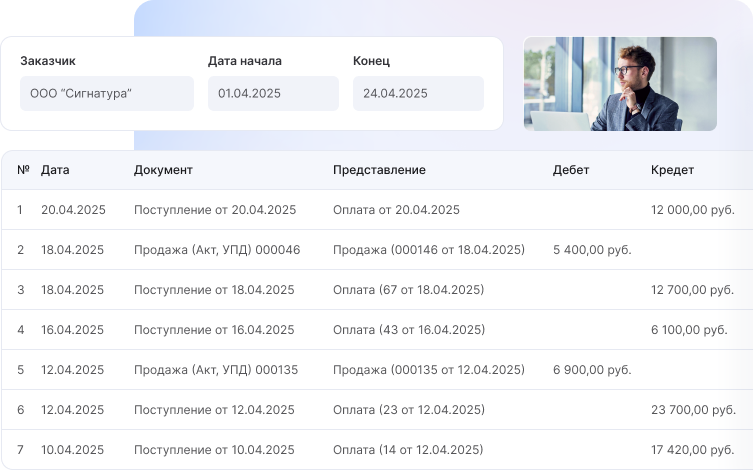The image size is (753, 470).
Task: Sort table by Дебет column header
Action: [571, 170]
